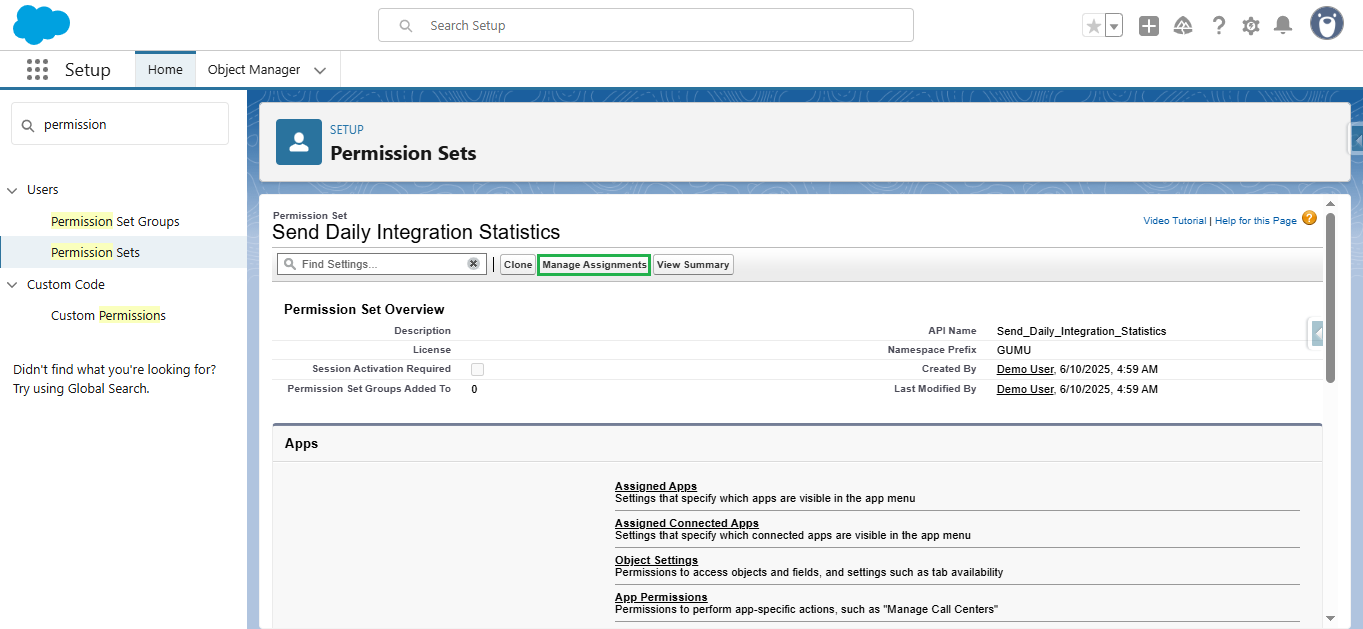
Task: Click the Manage Assignments button
Action: coord(594,265)
